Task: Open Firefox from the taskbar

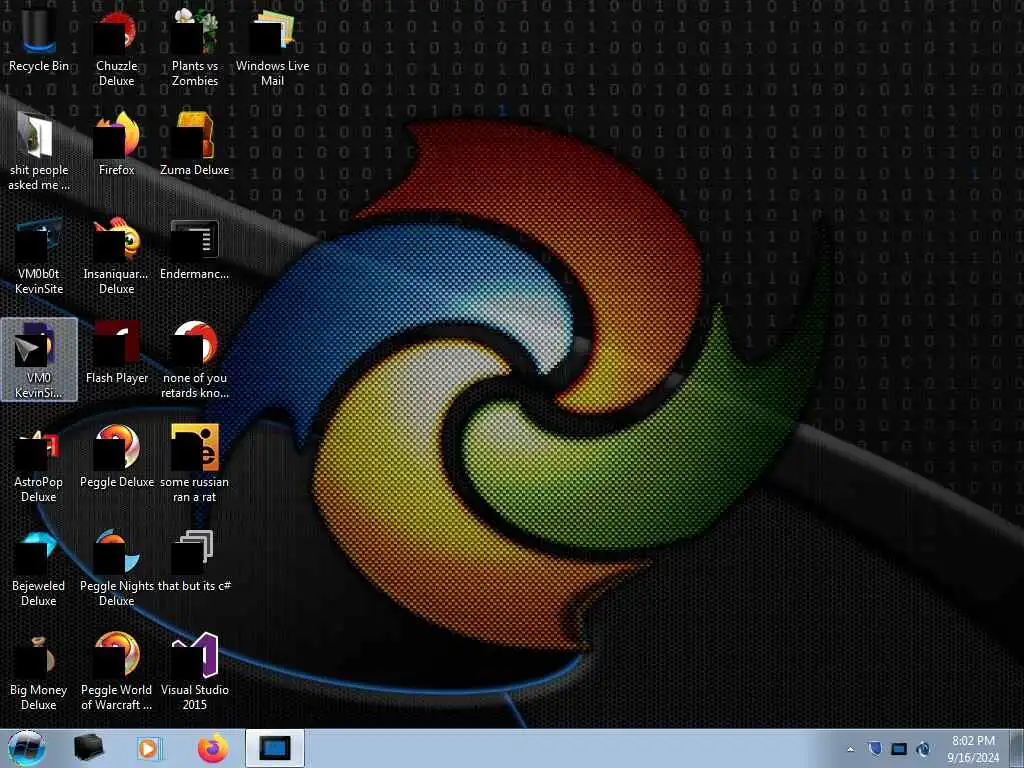Action: click(x=212, y=748)
